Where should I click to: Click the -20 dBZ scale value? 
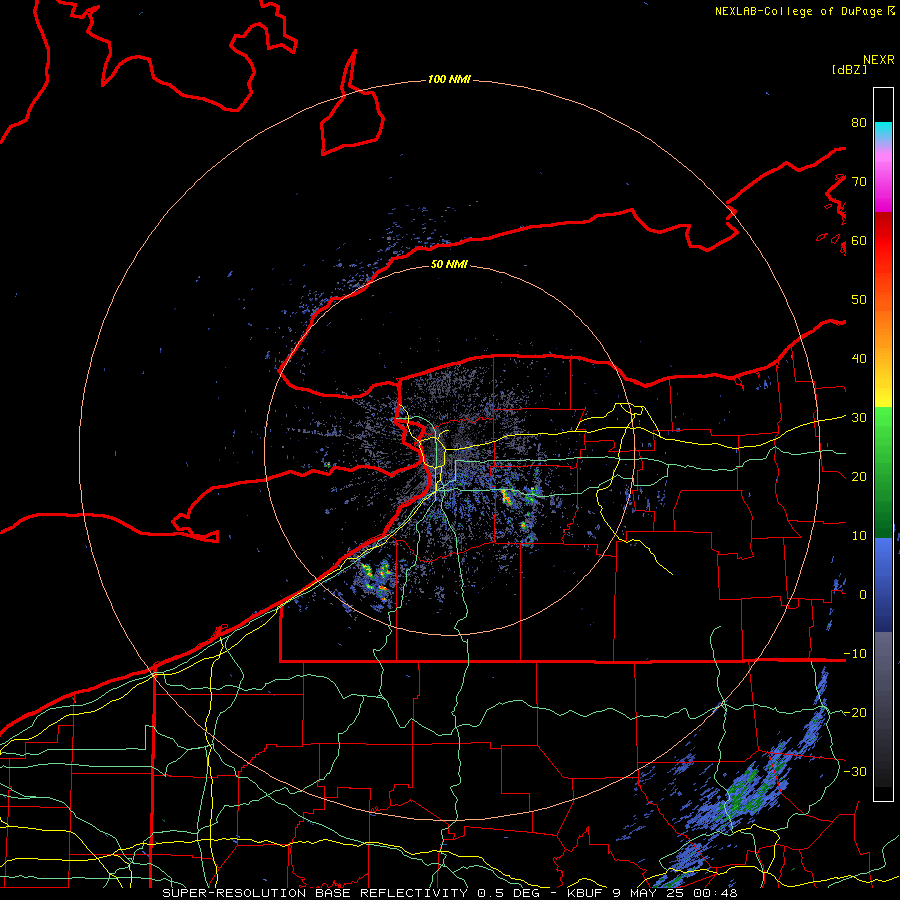[855, 712]
